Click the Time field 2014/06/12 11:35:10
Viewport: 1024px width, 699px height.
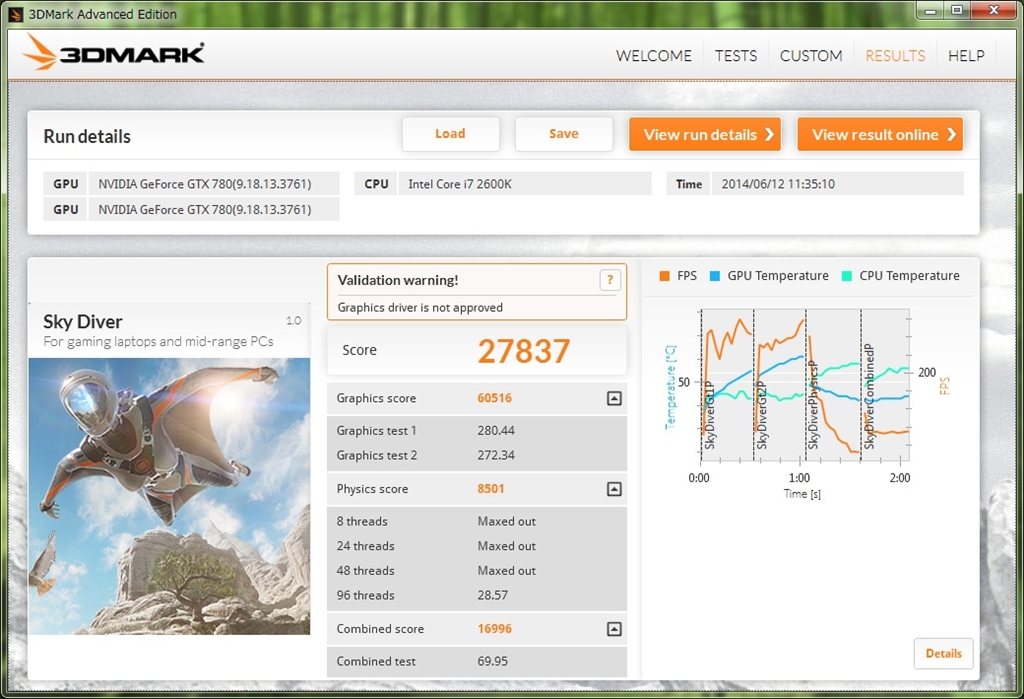pos(837,184)
